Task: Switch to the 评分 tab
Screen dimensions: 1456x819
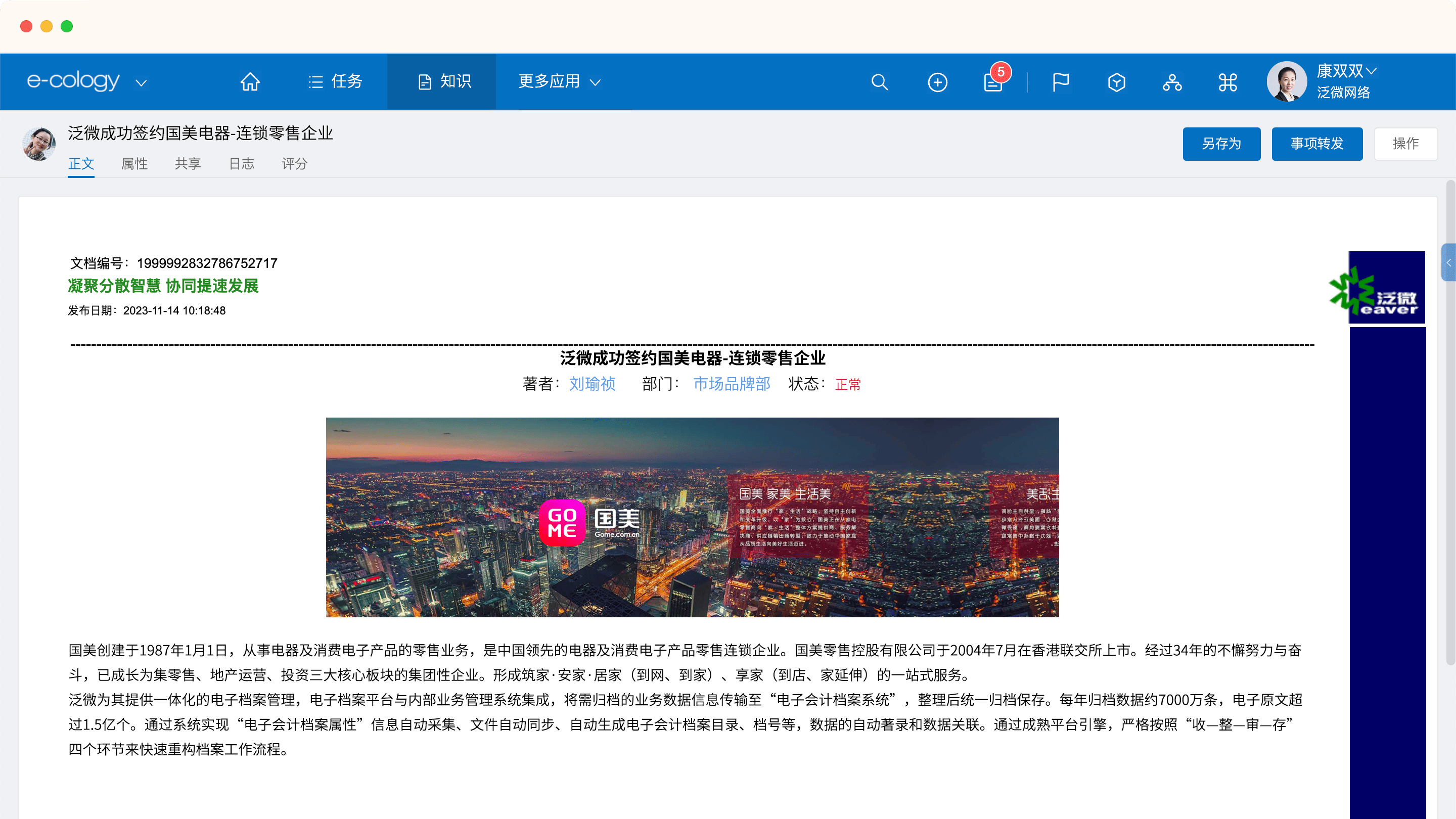Action: [294, 164]
